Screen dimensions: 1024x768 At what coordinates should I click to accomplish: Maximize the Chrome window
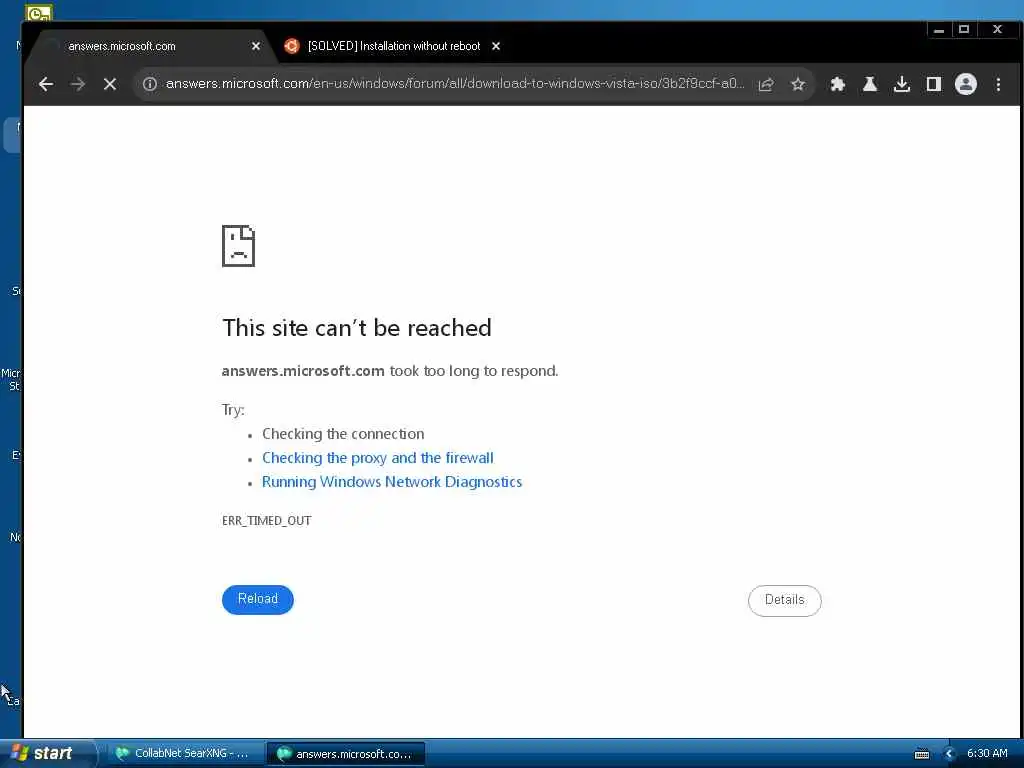[x=963, y=29]
